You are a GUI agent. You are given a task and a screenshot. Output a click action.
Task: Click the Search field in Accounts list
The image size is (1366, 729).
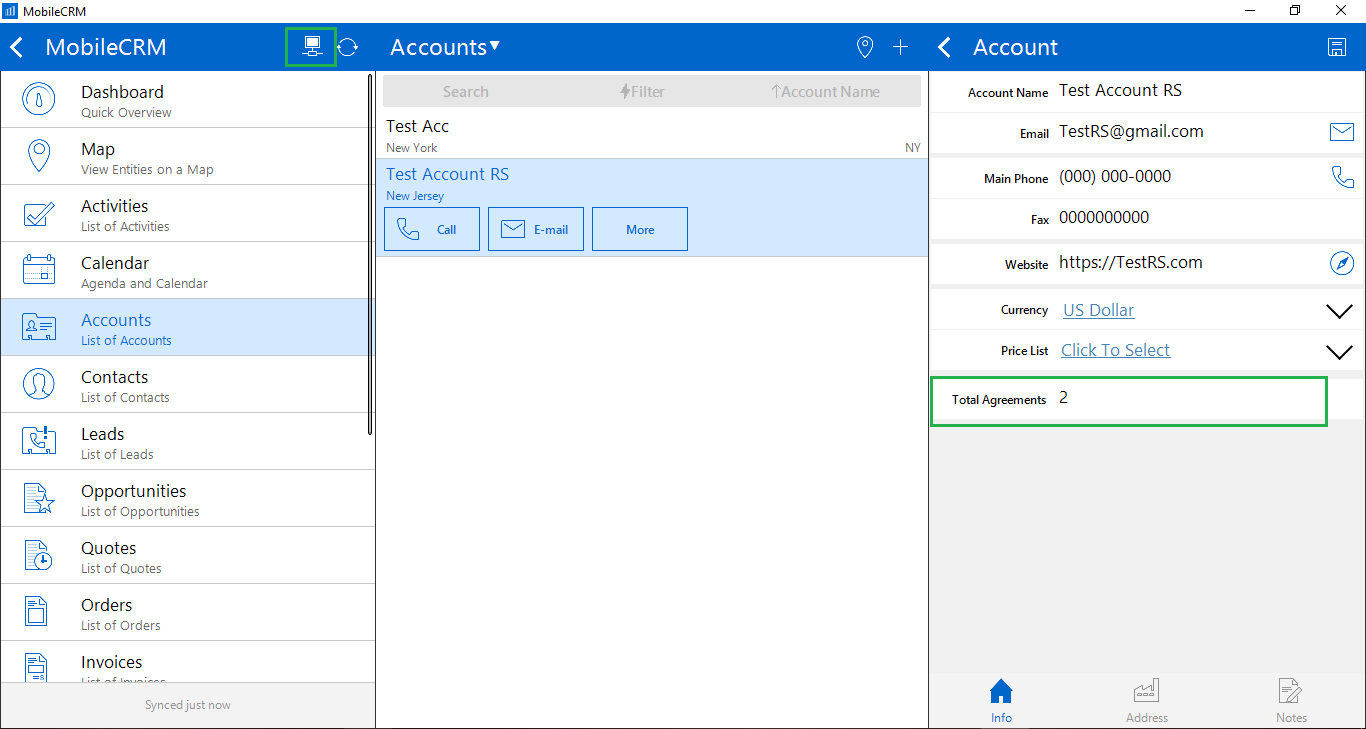466,92
